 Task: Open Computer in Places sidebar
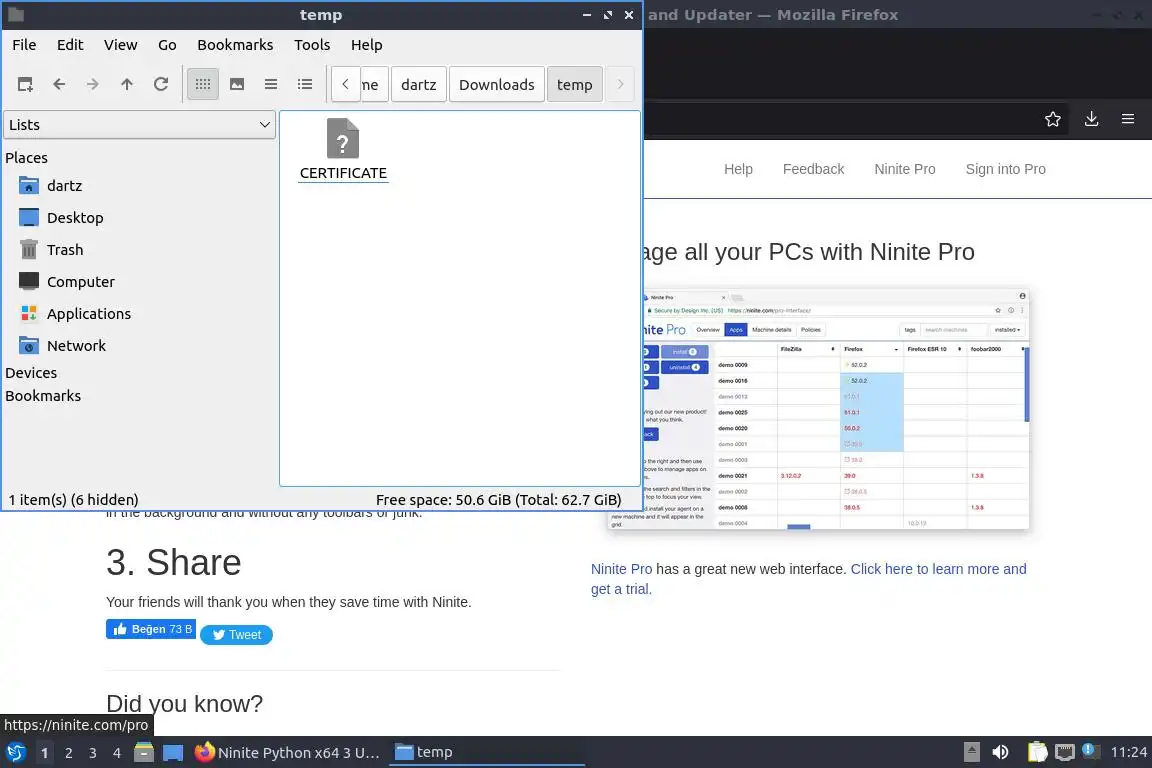coord(81,281)
